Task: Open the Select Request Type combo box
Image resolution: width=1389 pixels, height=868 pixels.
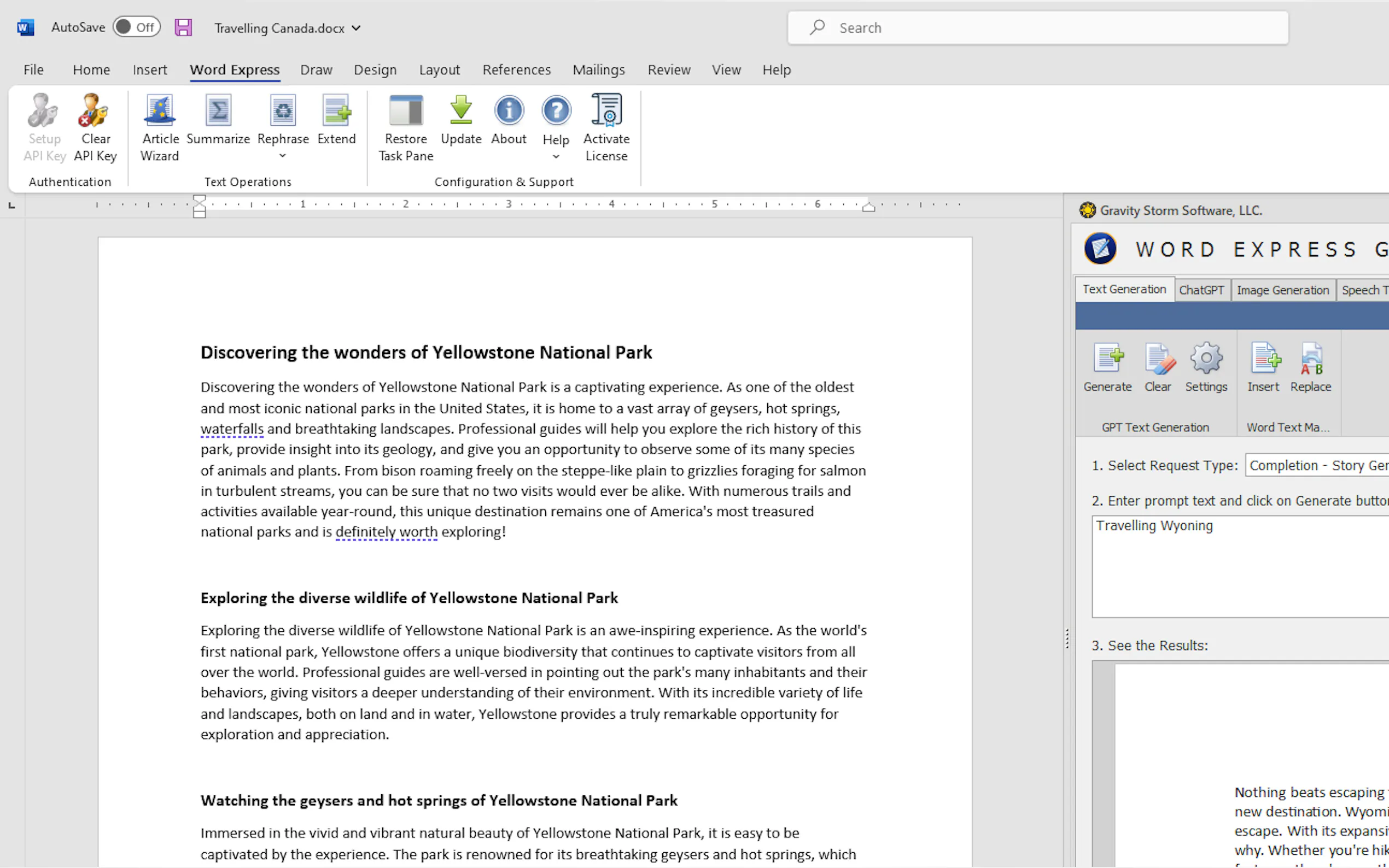Action: [x=1316, y=465]
